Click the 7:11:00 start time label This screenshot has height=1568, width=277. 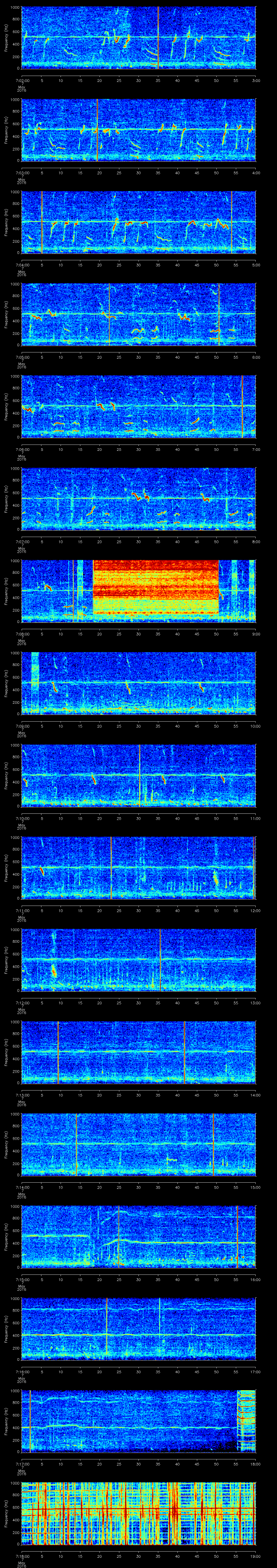(22, 910)
